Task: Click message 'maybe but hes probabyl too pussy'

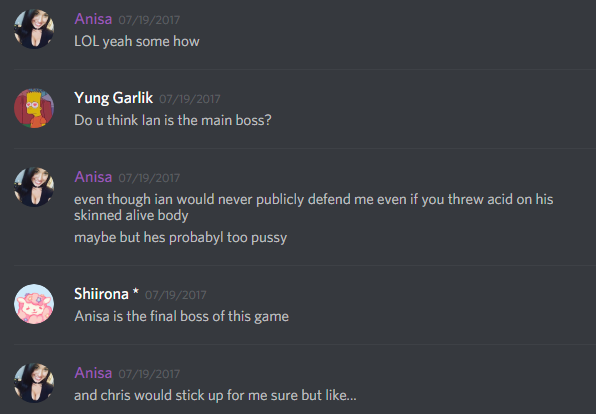Action: 181,238
